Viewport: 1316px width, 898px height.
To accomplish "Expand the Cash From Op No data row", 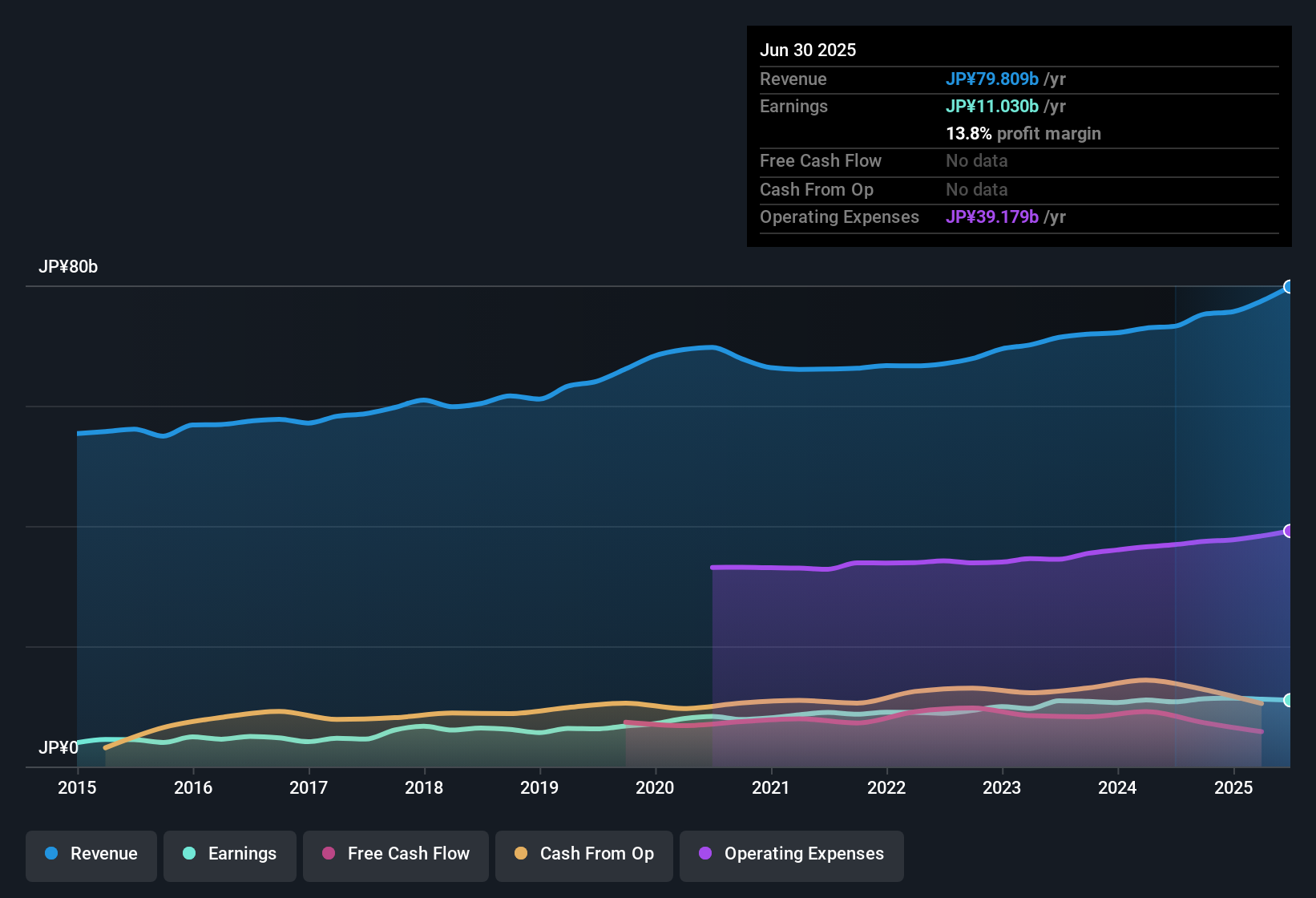I will point(976,190).
